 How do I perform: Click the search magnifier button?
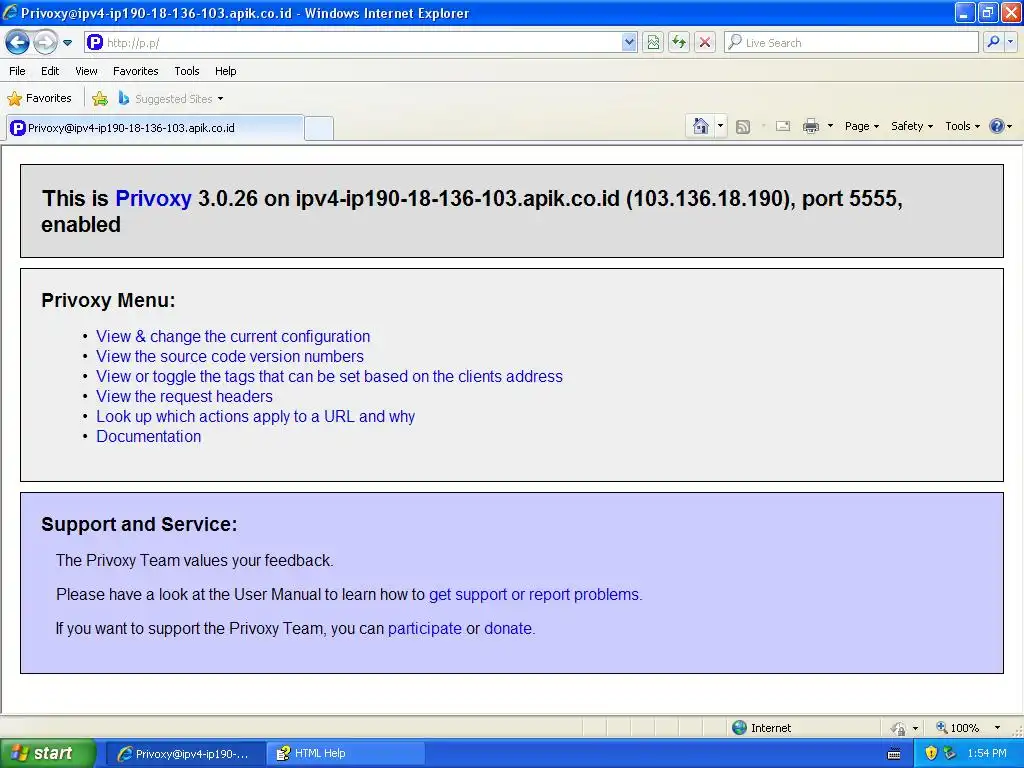tap(993, 42)
